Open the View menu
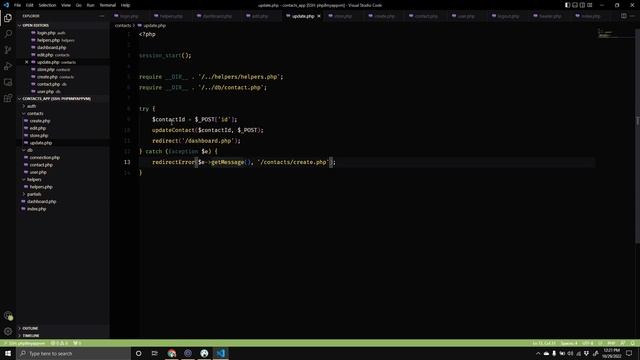Viewport: 640px width, 360px height. pos(66,5)
